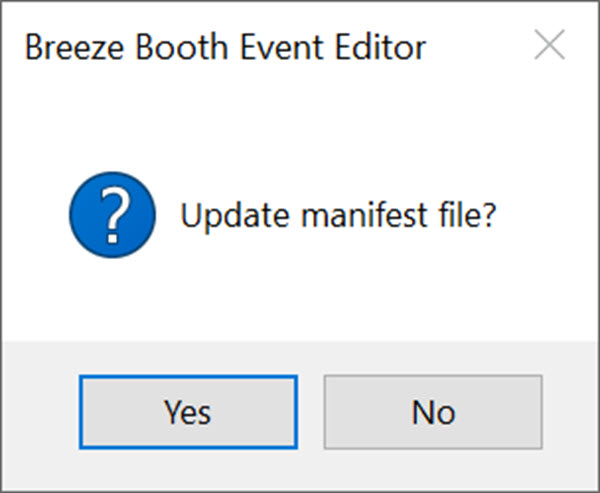The image size is (600, 493).
Task: Click the word 'manifest' in the prompt
Action: click(364, 215)
